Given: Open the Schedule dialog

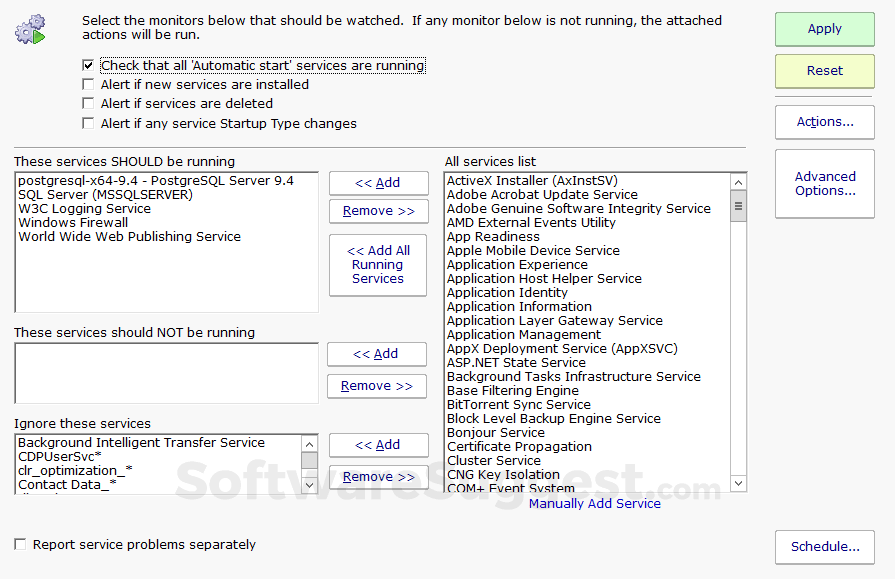Looking at the screenshot, I should click(x=824, y=547).
